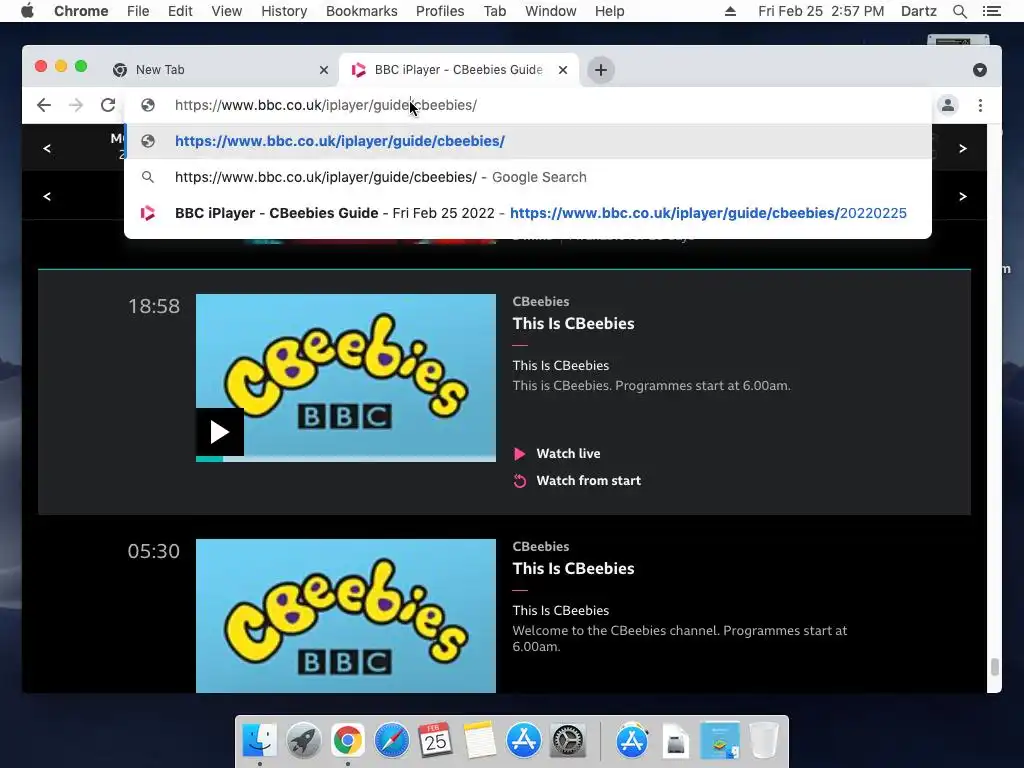Click the pink Watch live play icon
Screen dimensions: 1024x768
tap(520, 454)
